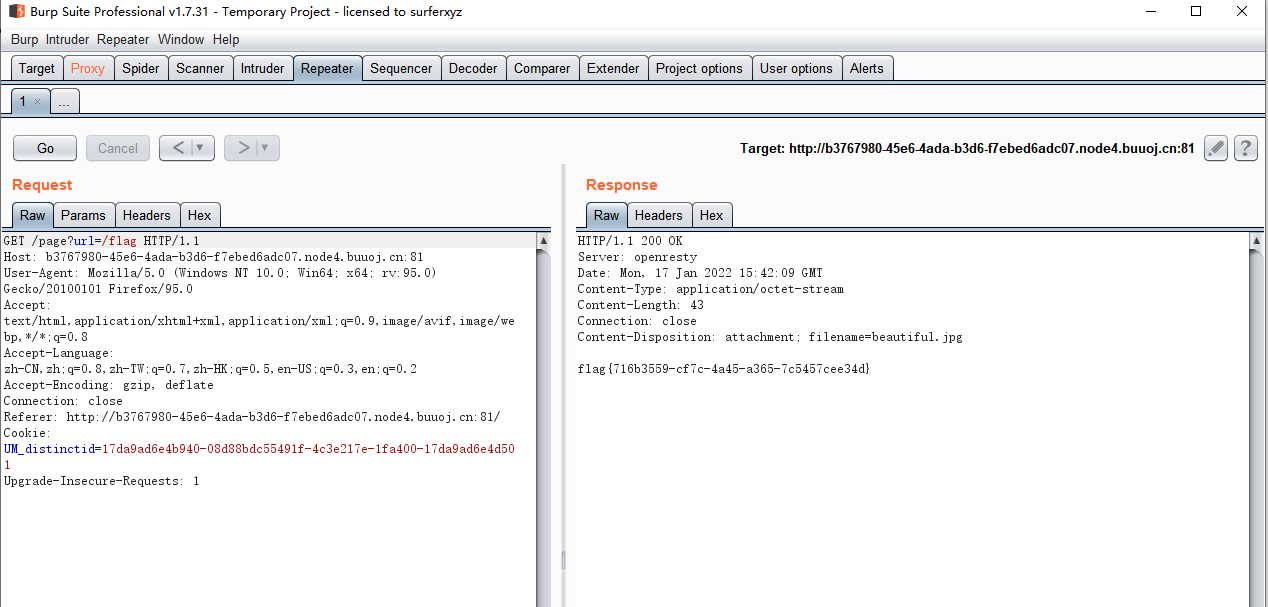Select the Response Hex tab
Image resolution: width=1268 pixels, height=607 pixels.
tap(712, 215)
